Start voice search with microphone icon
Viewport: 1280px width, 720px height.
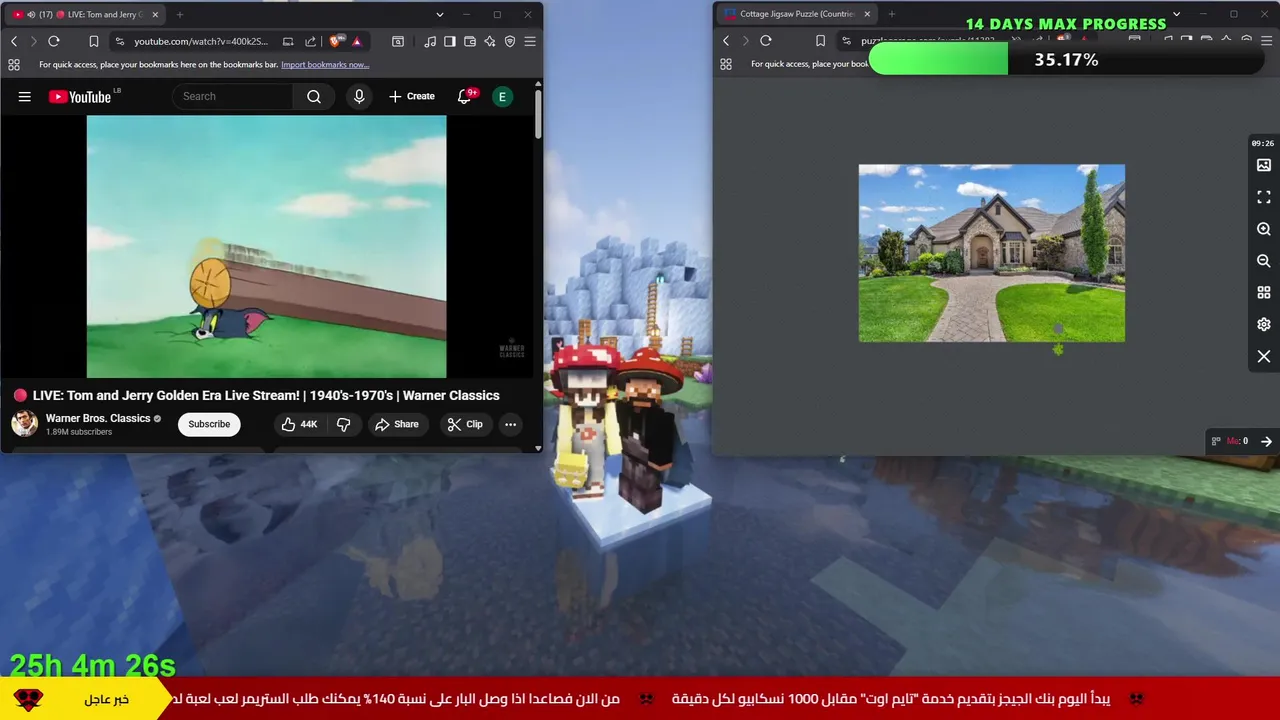pyautogui.click(x=359, y=96)
